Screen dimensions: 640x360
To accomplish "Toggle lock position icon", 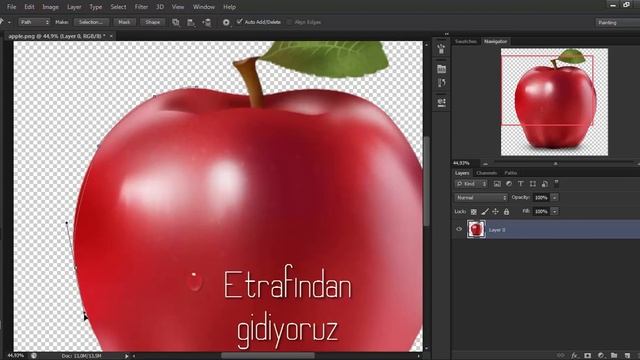I will tap(495, 212).
